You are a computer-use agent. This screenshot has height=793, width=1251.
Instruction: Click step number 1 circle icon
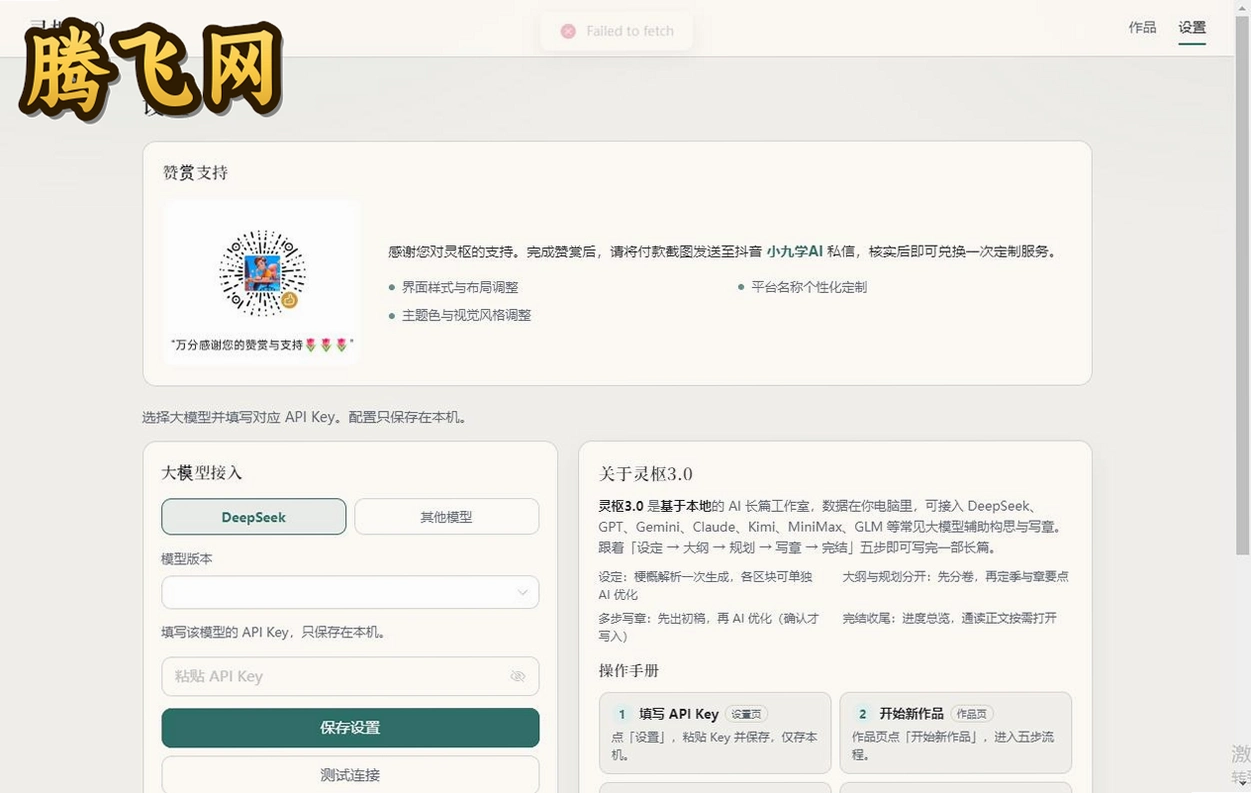click(x=622, y=714)
